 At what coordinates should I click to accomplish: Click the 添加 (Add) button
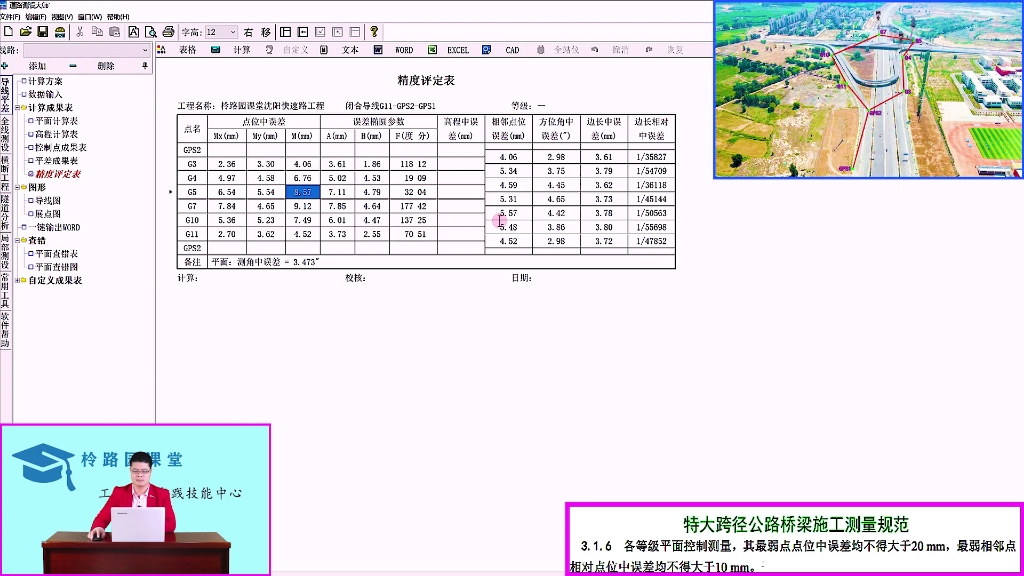38,67
